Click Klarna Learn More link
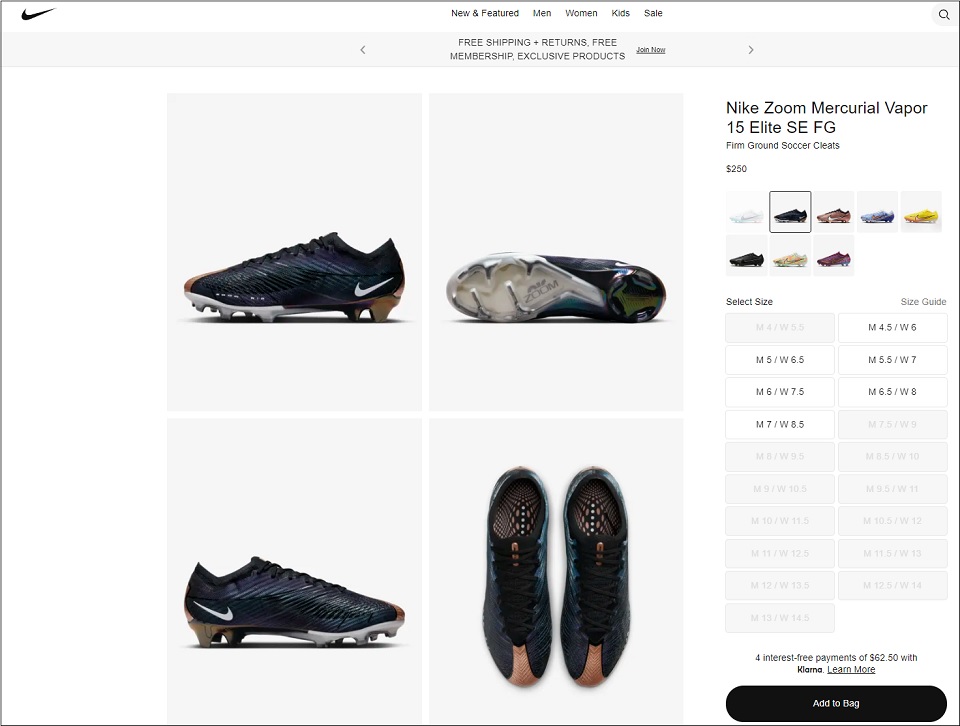Viewport: 960px width, 726px height. pyautogui.click(x=851, y=669)
